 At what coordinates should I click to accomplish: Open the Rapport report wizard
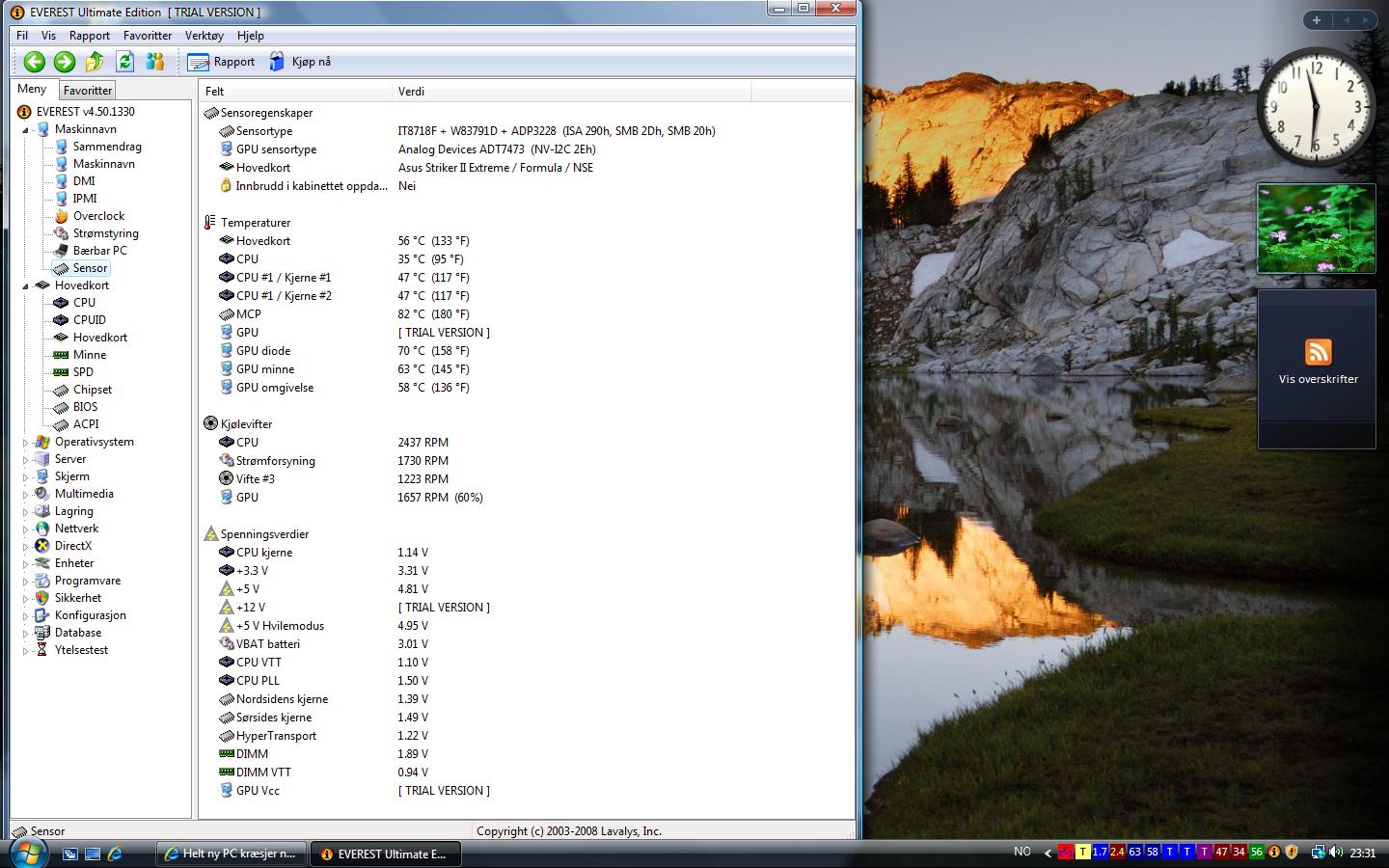coord(222,62)
